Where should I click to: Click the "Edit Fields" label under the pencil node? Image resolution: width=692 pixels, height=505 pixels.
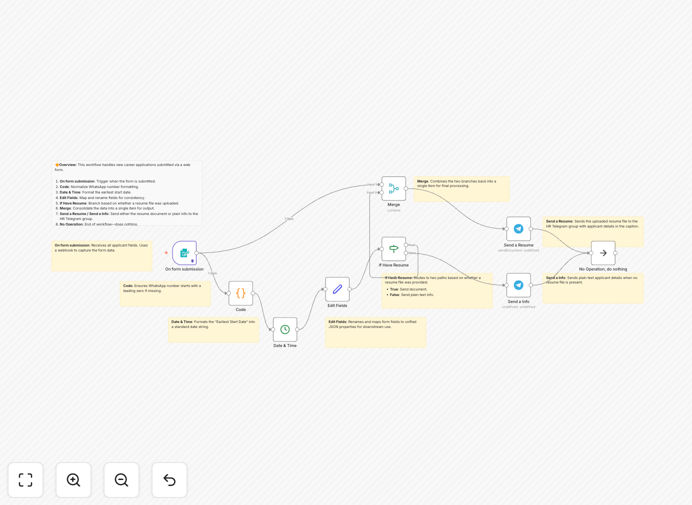[337, 305]
